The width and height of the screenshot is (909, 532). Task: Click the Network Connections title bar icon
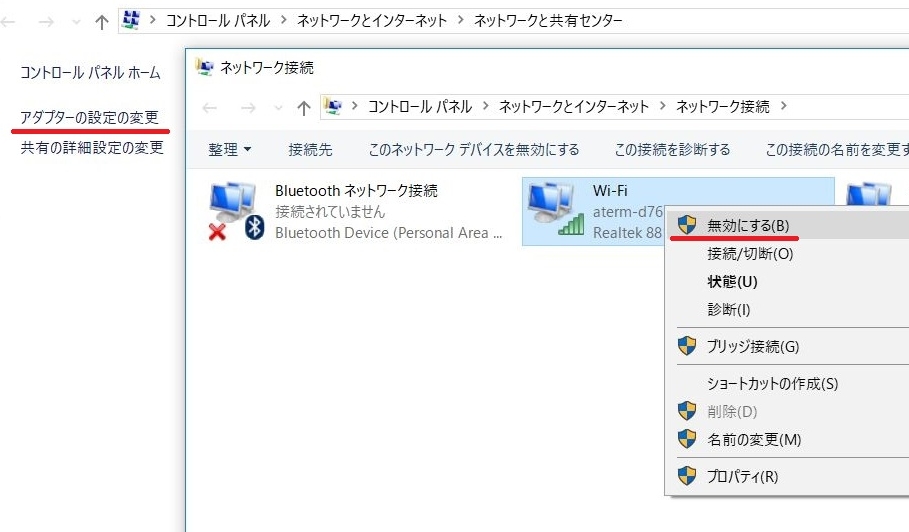tap(204, 67)
